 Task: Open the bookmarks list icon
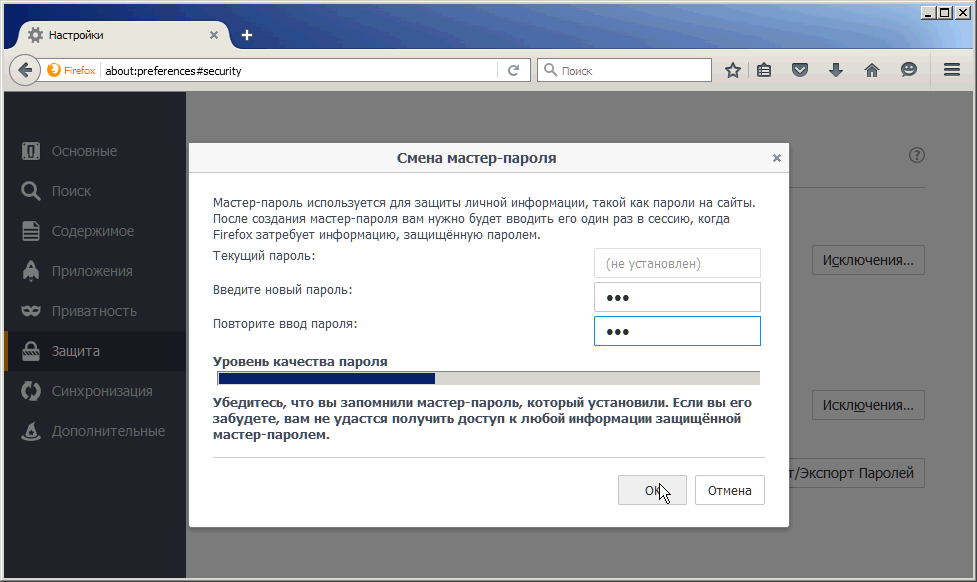765,71
